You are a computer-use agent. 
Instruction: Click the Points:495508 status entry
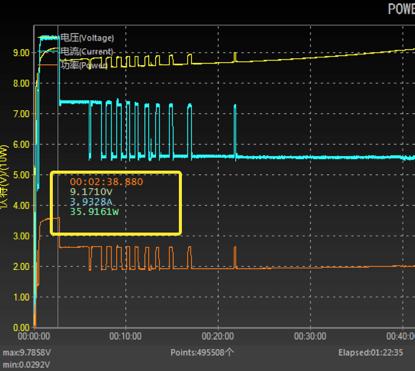[202, 352]
